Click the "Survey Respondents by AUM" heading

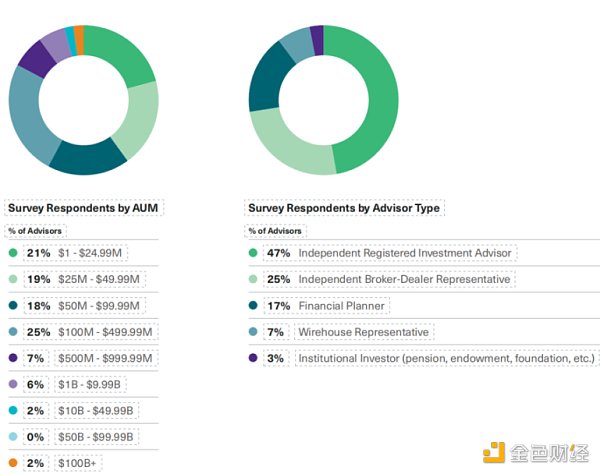84,208
